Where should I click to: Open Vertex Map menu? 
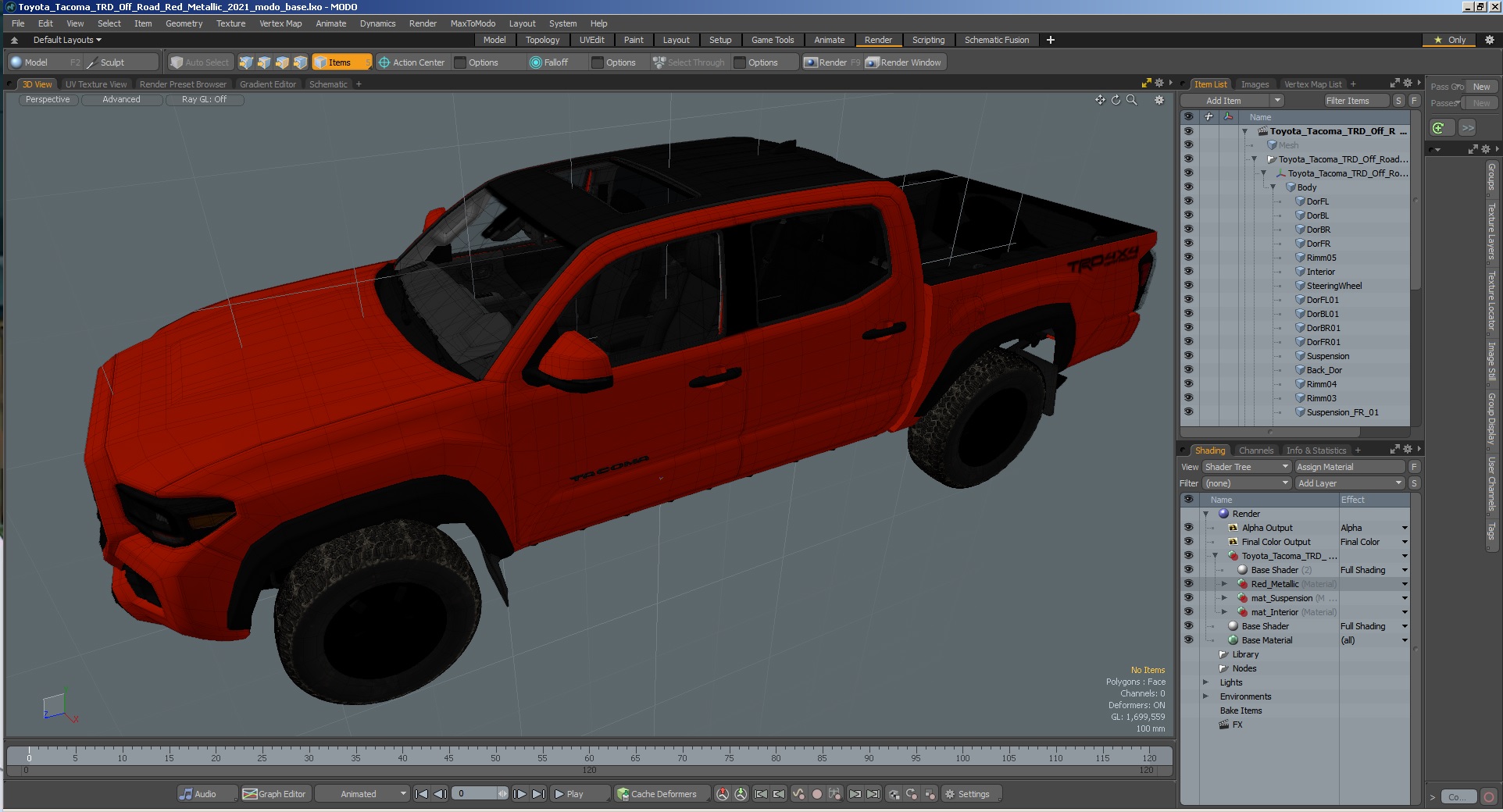[x=280, y=23]
